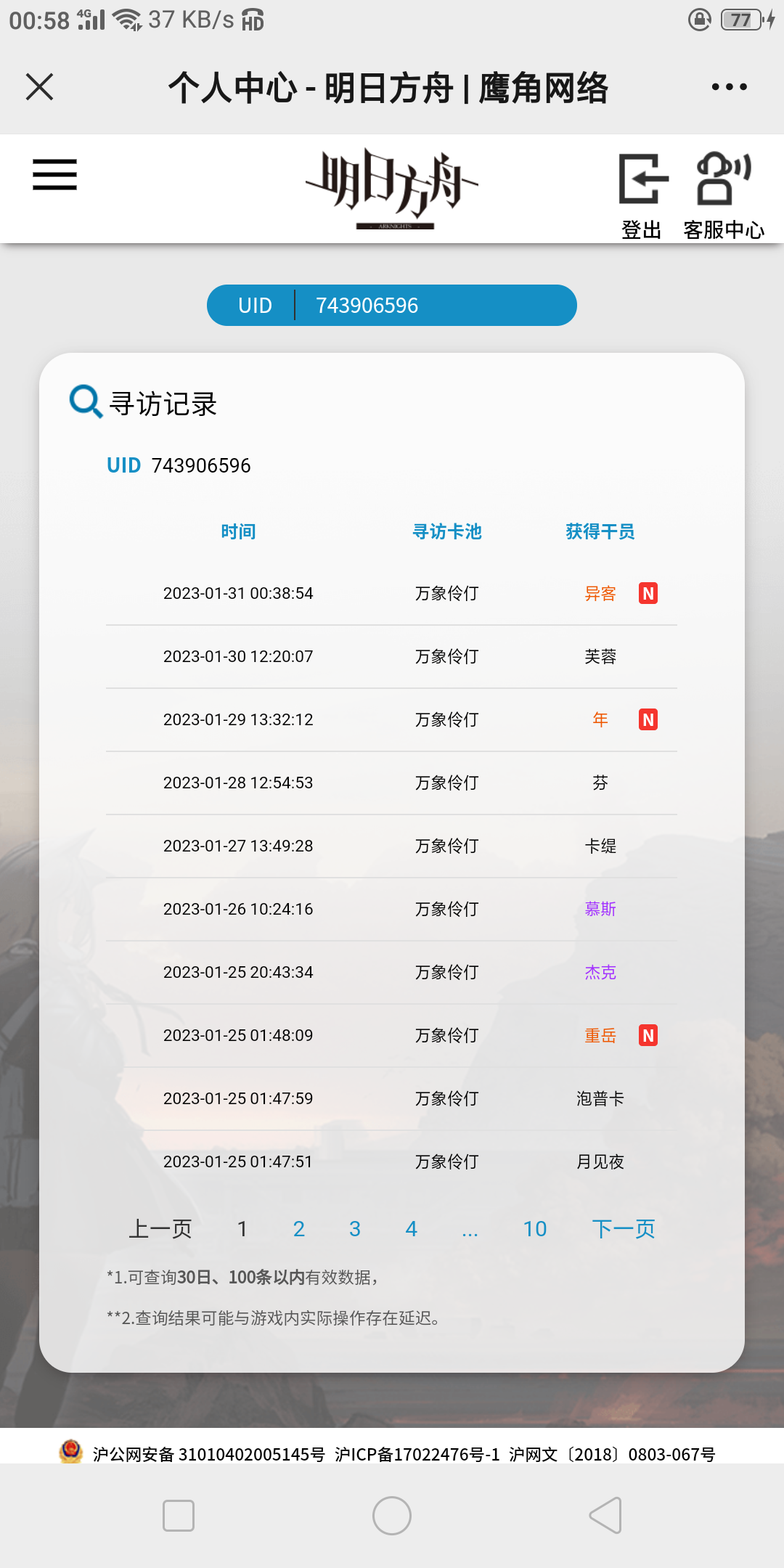Go to previous page with 上一页
The height and width of the screenshot is (1568, 784).
[160, 1229]
